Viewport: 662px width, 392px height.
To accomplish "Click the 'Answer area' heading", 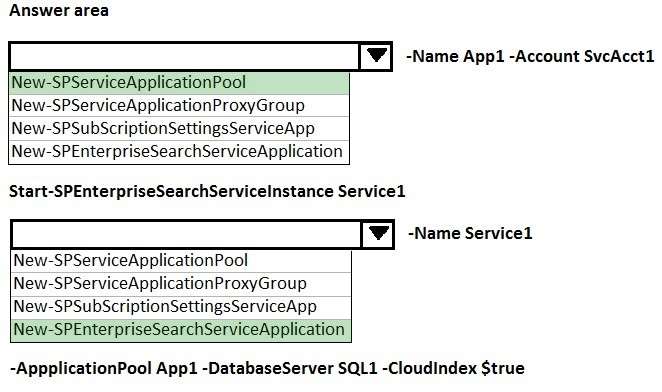I will [x=59, y=10].
